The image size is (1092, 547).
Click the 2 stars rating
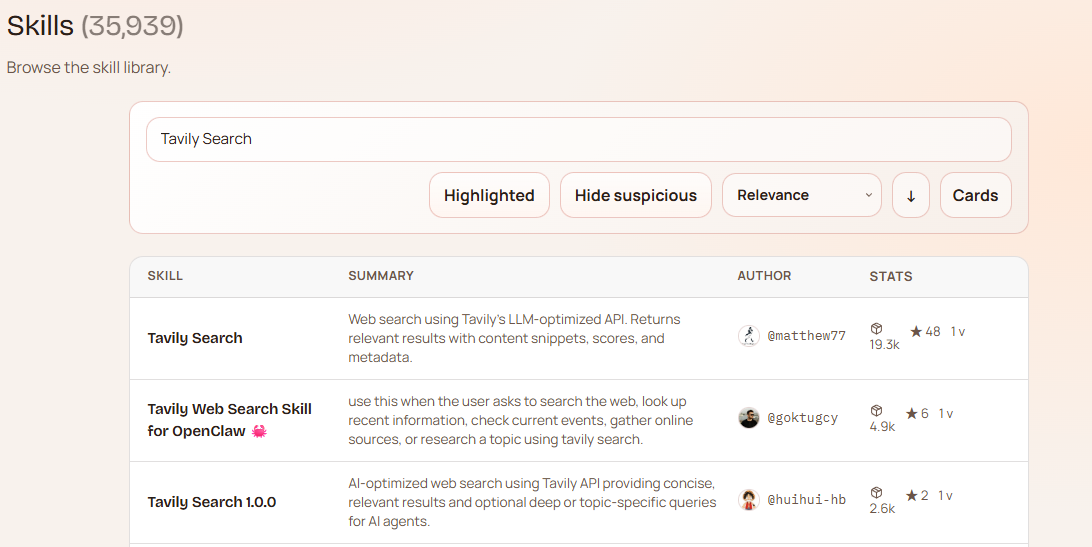[x=917, y=496]
